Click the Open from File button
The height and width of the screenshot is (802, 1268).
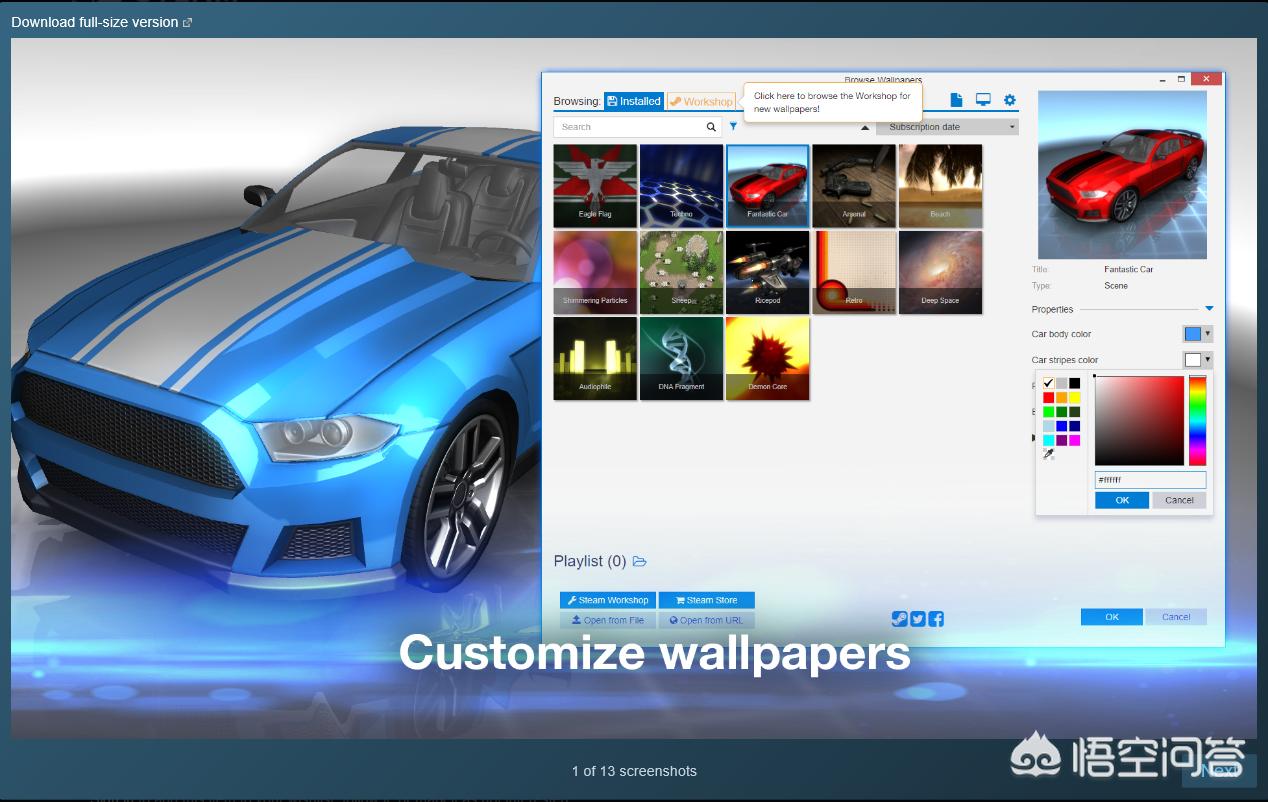coord(607,620)
